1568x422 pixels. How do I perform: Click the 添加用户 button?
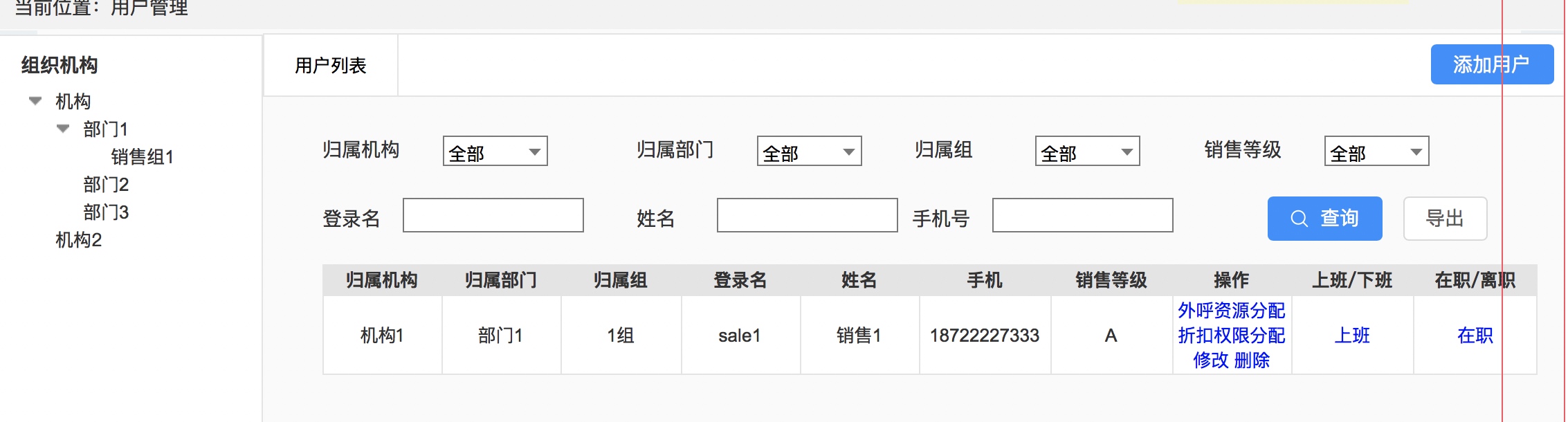click(1493, 64)
